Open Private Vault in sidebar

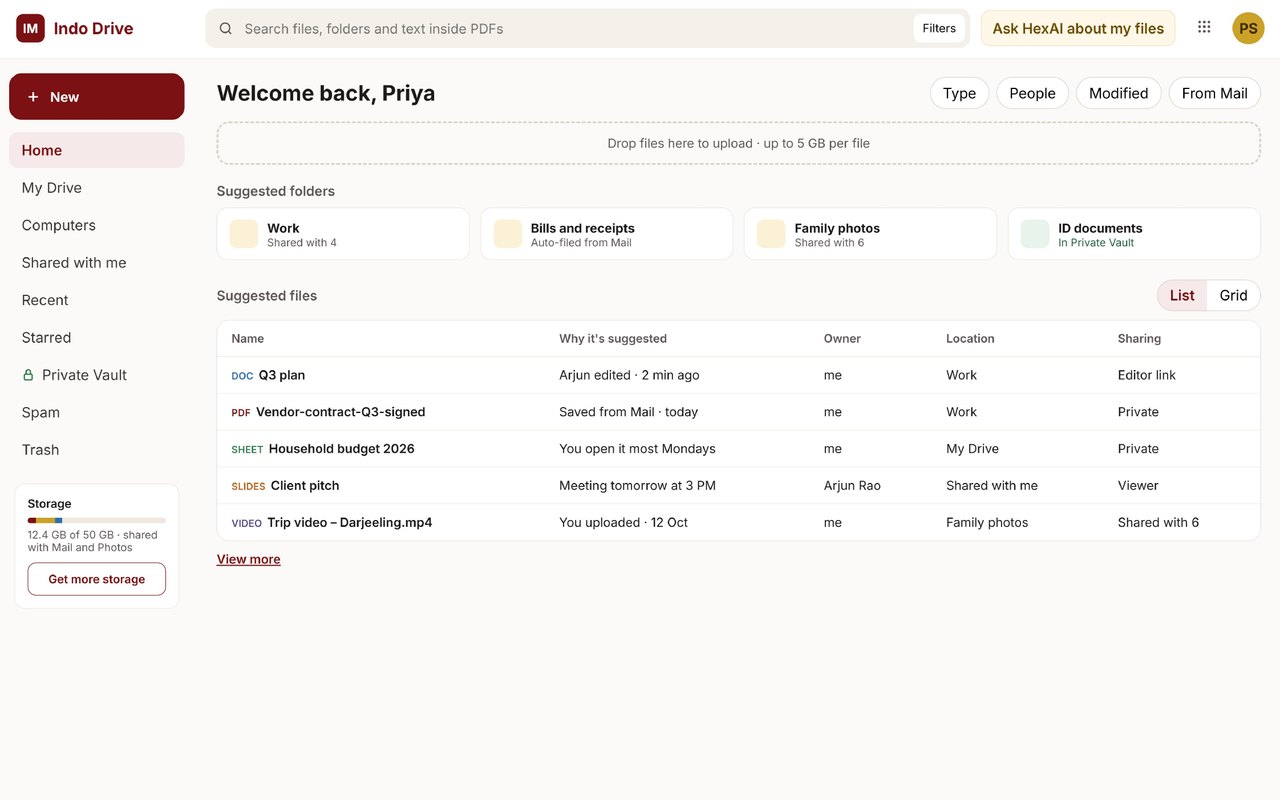tap(97, 375)
